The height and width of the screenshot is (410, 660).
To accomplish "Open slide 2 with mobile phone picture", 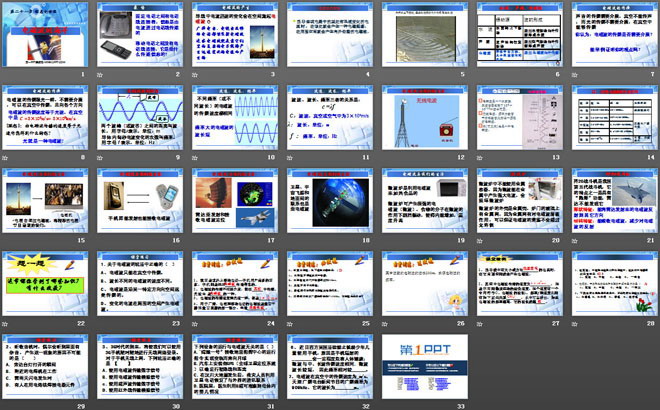I will (140, 36).
